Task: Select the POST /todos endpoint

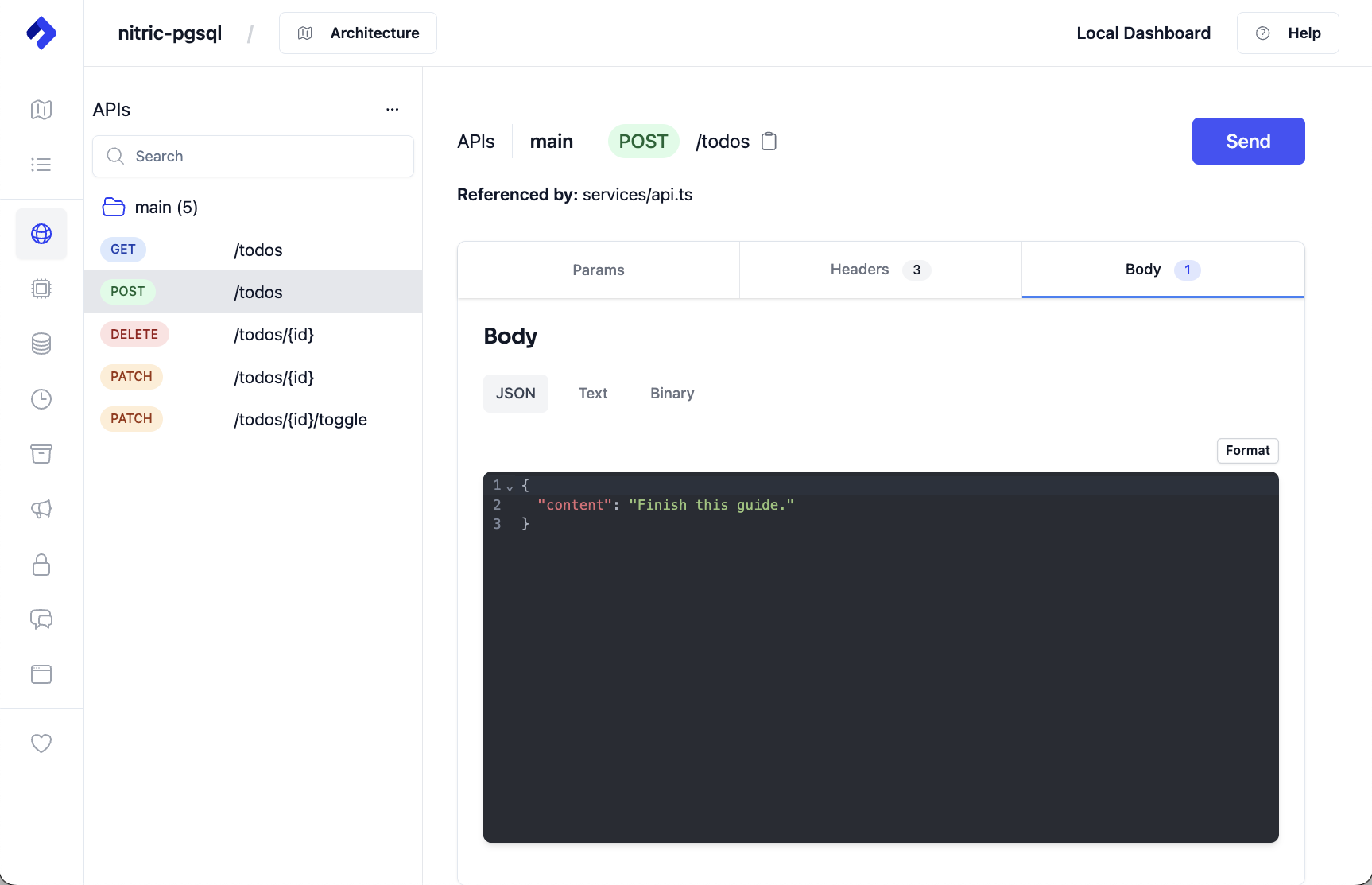Action: [253, 292]
